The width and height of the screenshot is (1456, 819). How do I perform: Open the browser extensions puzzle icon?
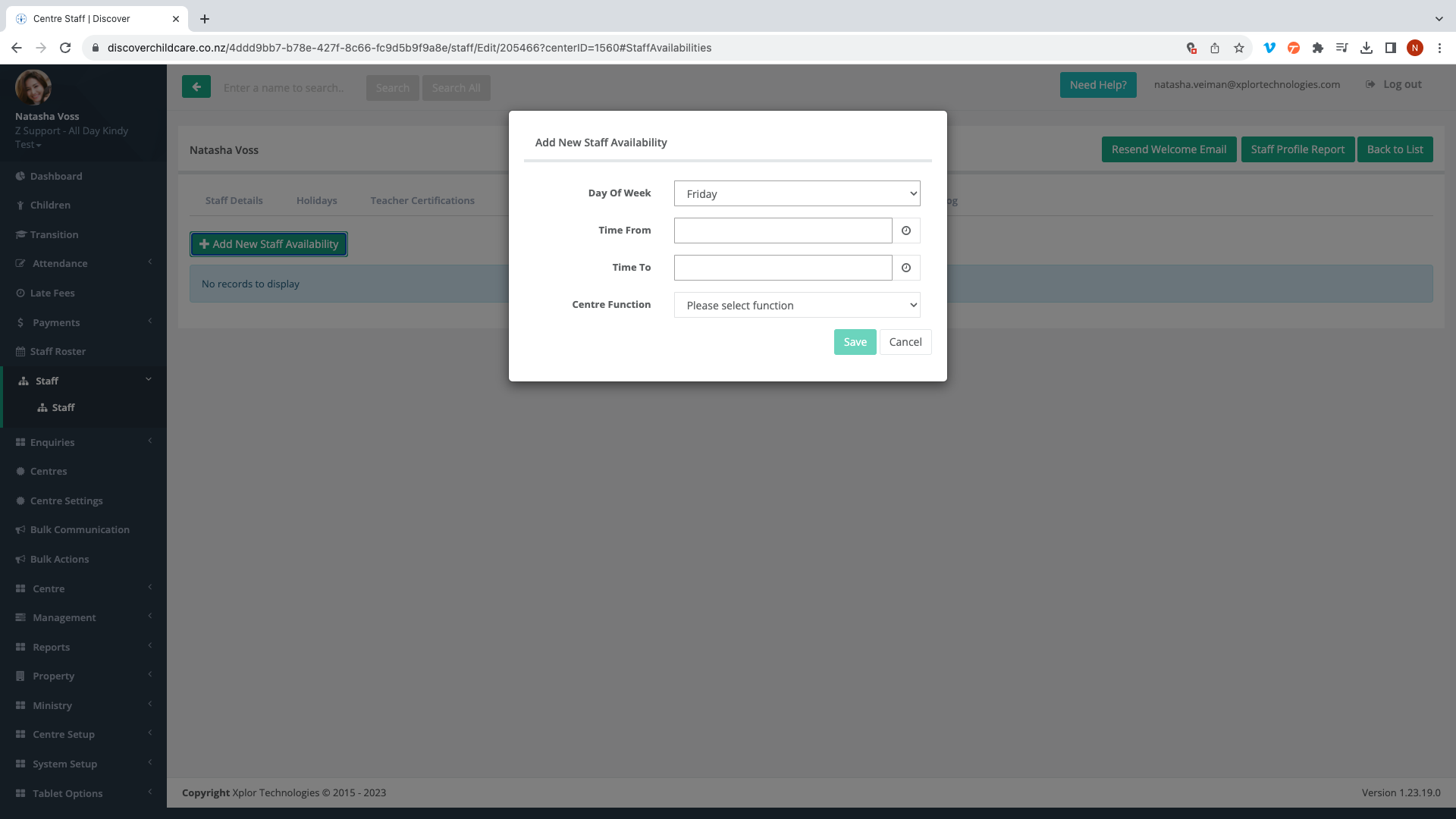(1318, 48)
